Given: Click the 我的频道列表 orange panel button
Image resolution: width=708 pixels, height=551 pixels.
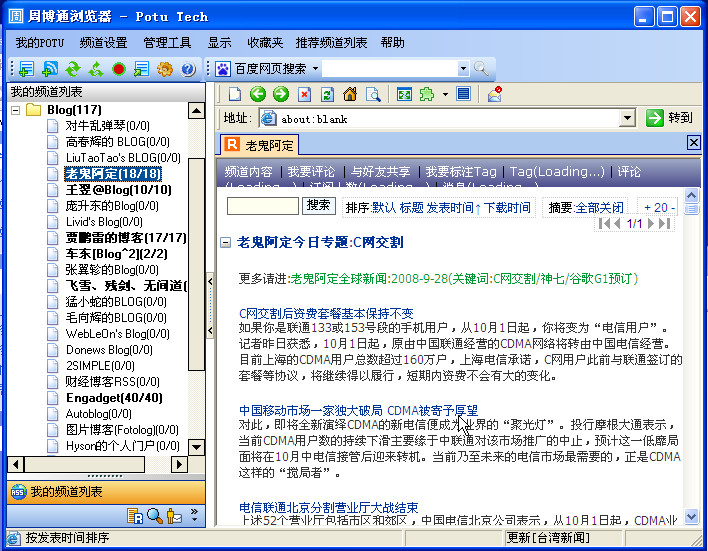Looking at the screenshot, I should click(x=106, y=491).
